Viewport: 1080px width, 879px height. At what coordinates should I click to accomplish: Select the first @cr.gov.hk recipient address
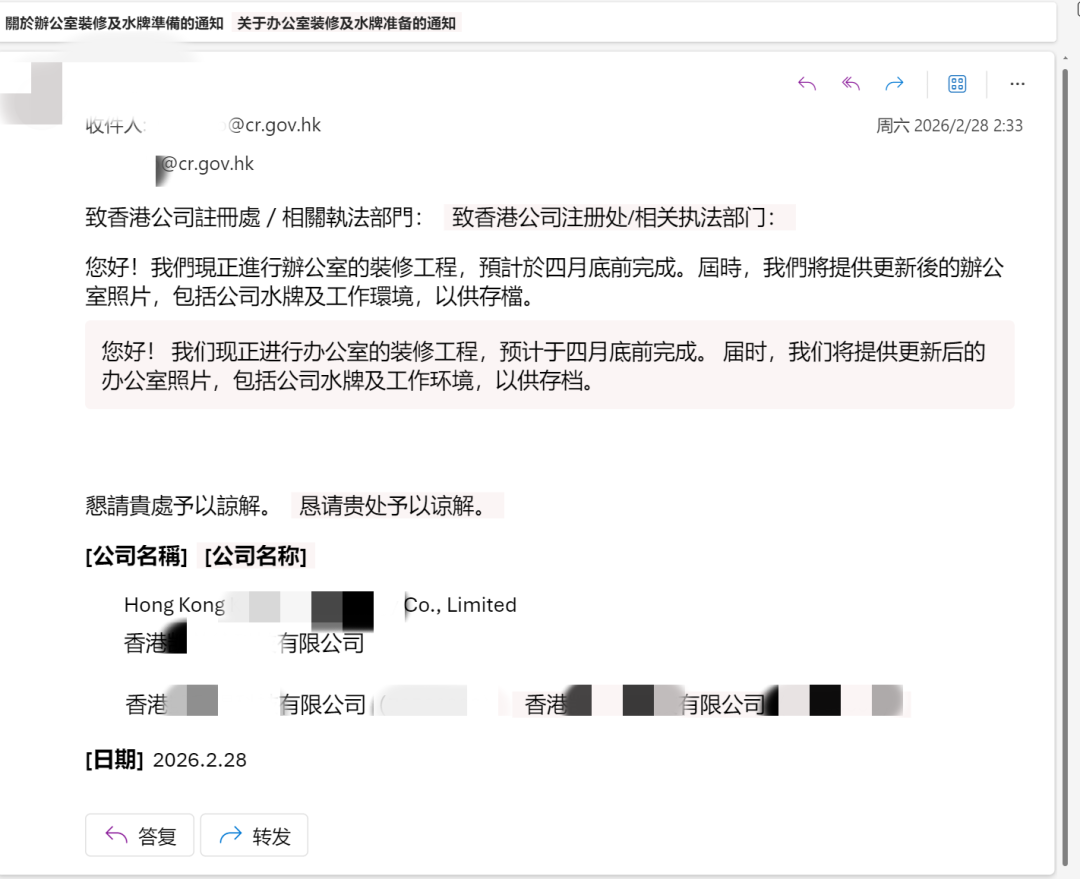coord(273,125)
